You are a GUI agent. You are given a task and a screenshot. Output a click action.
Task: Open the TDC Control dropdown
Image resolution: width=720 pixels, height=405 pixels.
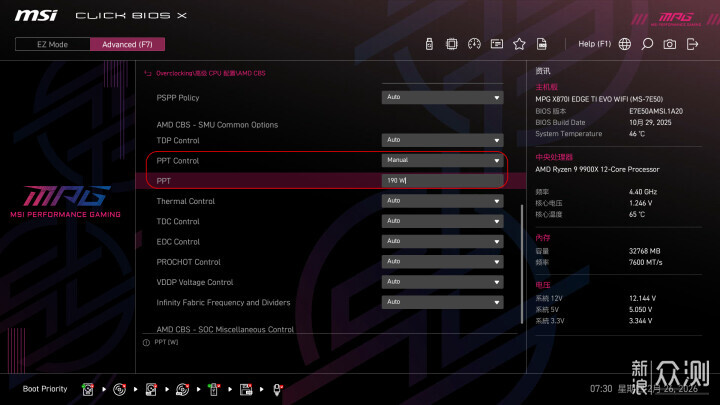pos(442,221)
